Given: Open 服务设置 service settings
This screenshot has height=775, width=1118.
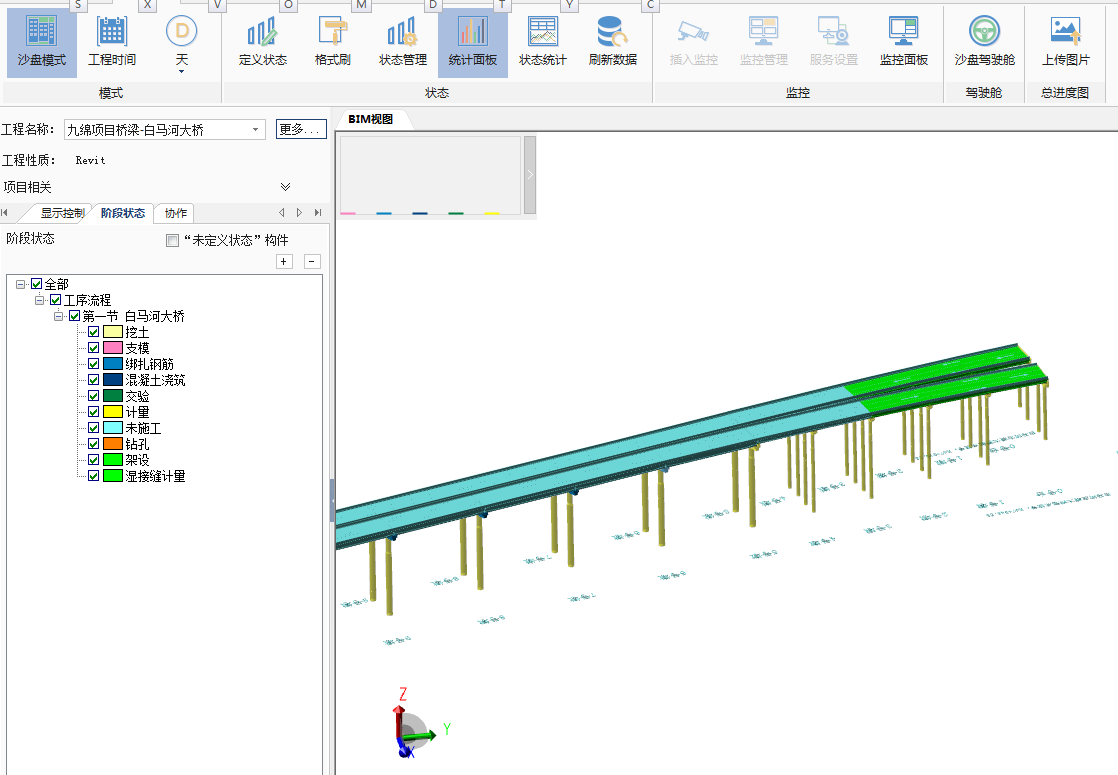Looking at the screenshot, I should click(834, 41).
